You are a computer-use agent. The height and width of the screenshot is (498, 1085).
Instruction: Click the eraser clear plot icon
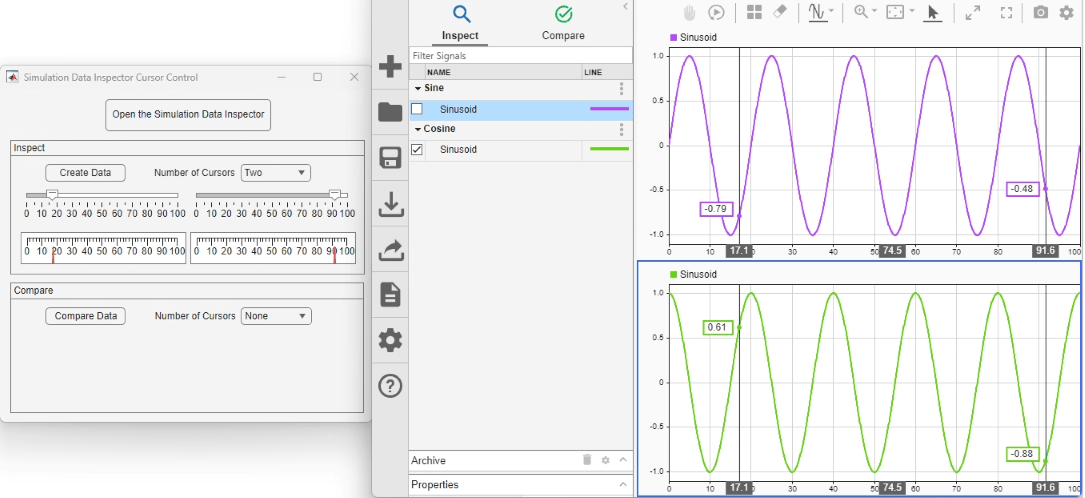(780, 12)
